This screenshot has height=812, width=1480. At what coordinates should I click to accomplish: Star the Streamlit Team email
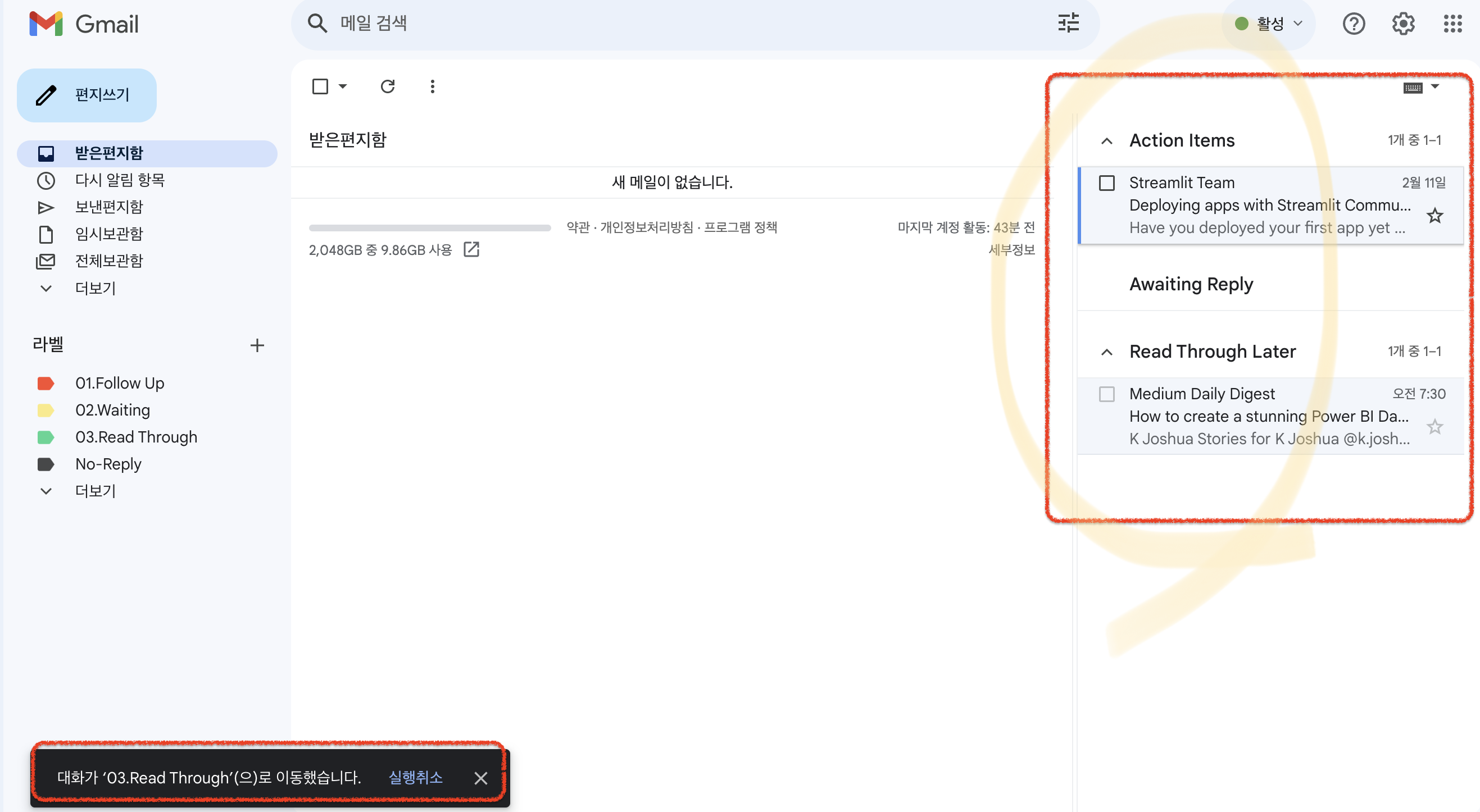tap(1434, 215)
